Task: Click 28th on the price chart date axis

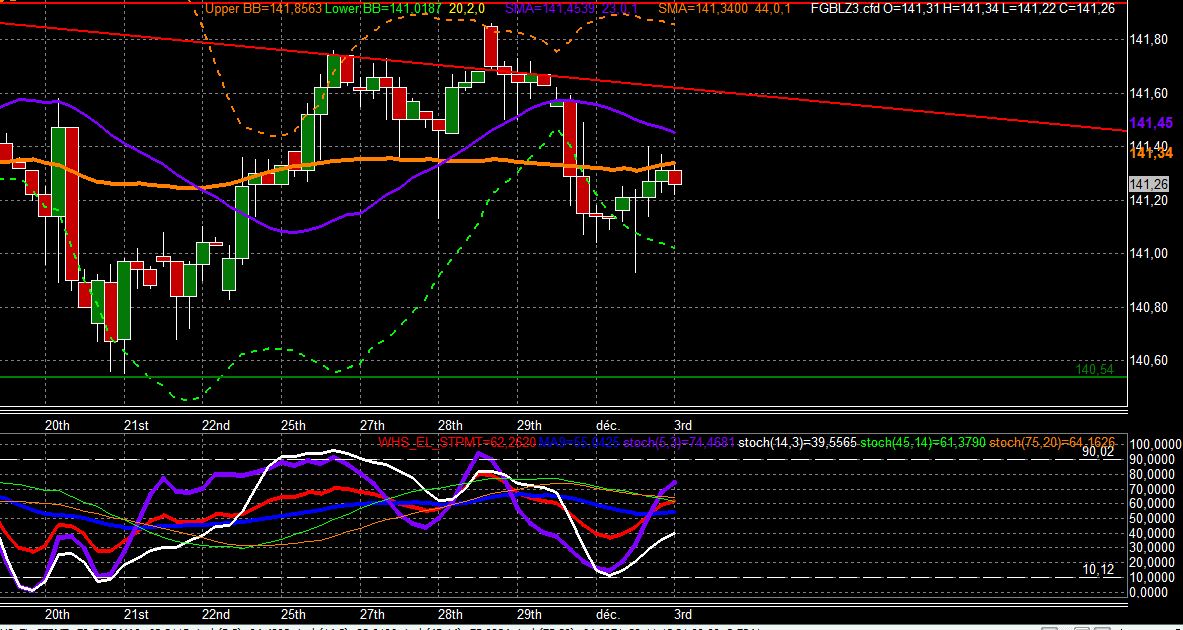Action: click(450, 426)
